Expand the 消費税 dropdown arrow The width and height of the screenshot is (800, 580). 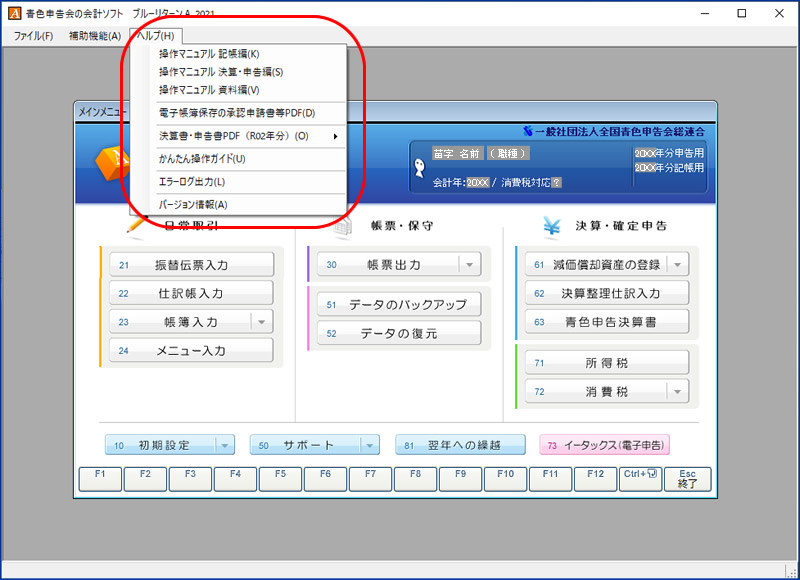[677, 391]
